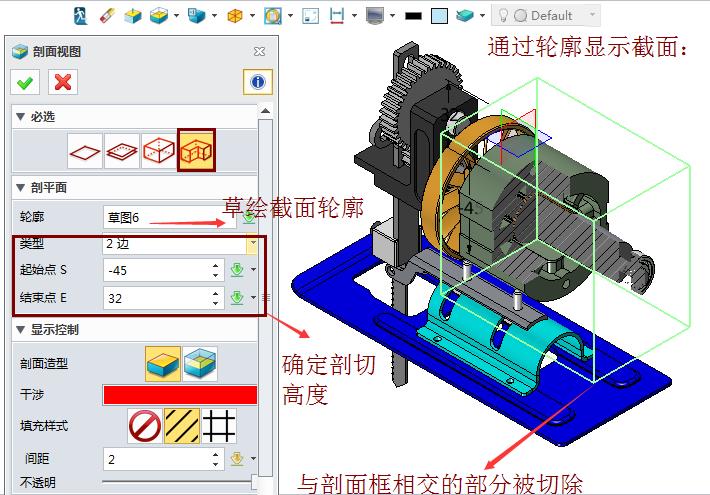Open the blue info help button

257,83
